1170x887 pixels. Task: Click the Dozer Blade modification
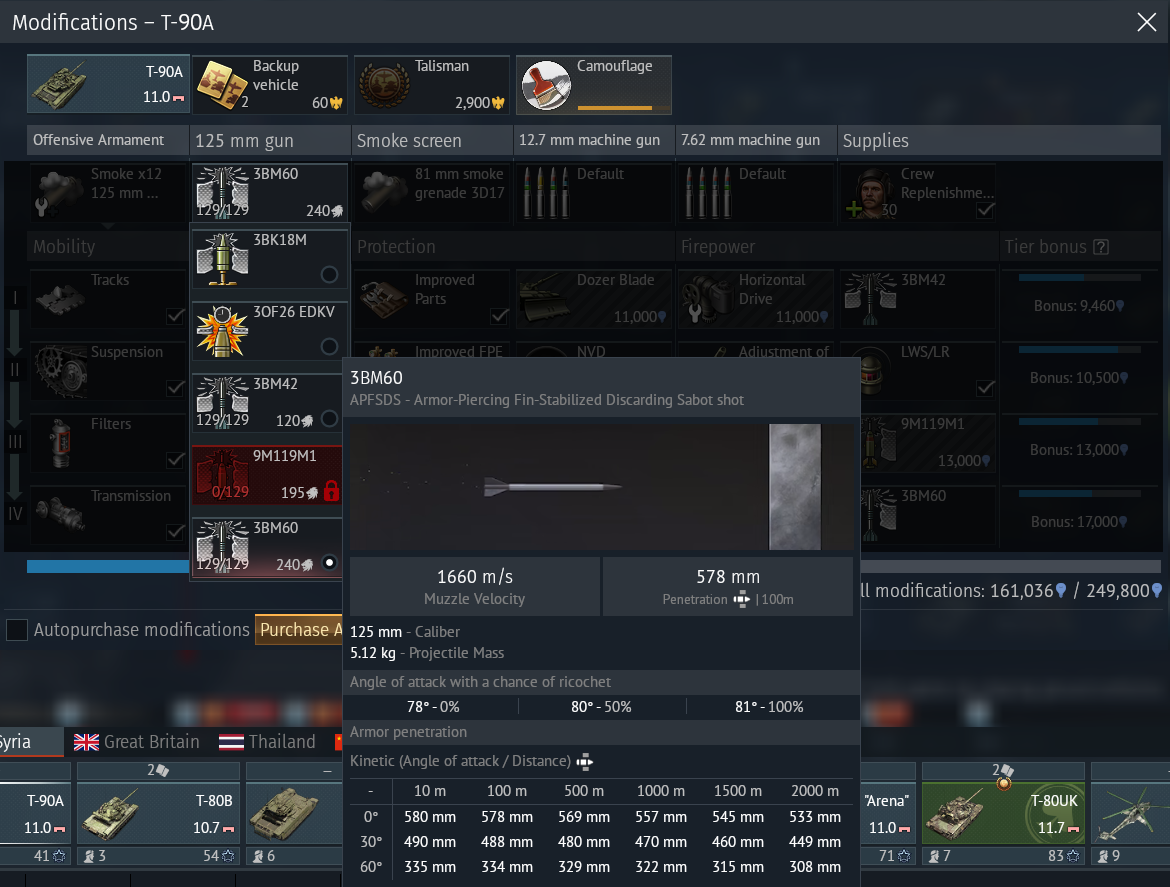point(593,298)
